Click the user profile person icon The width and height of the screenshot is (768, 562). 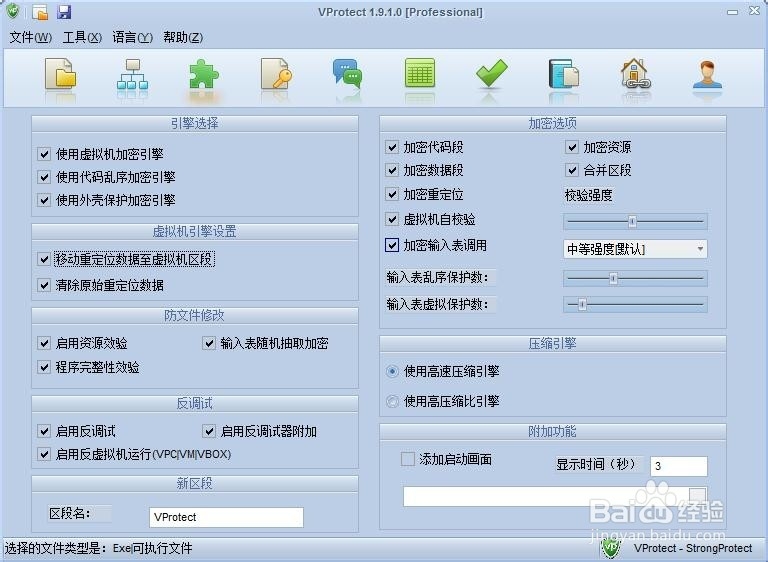(x=707, y=74)
